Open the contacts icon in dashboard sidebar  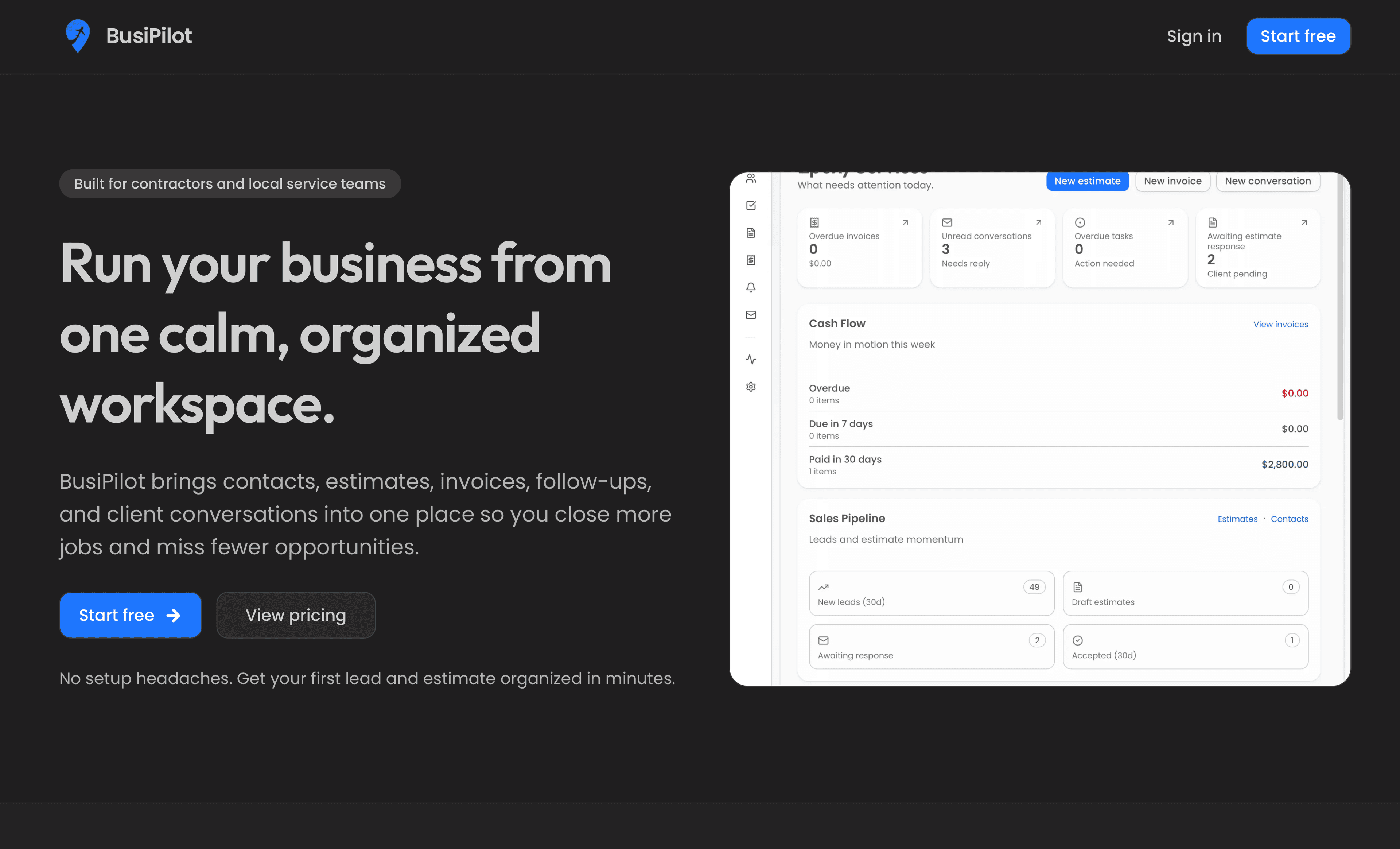tap(751, 178)
